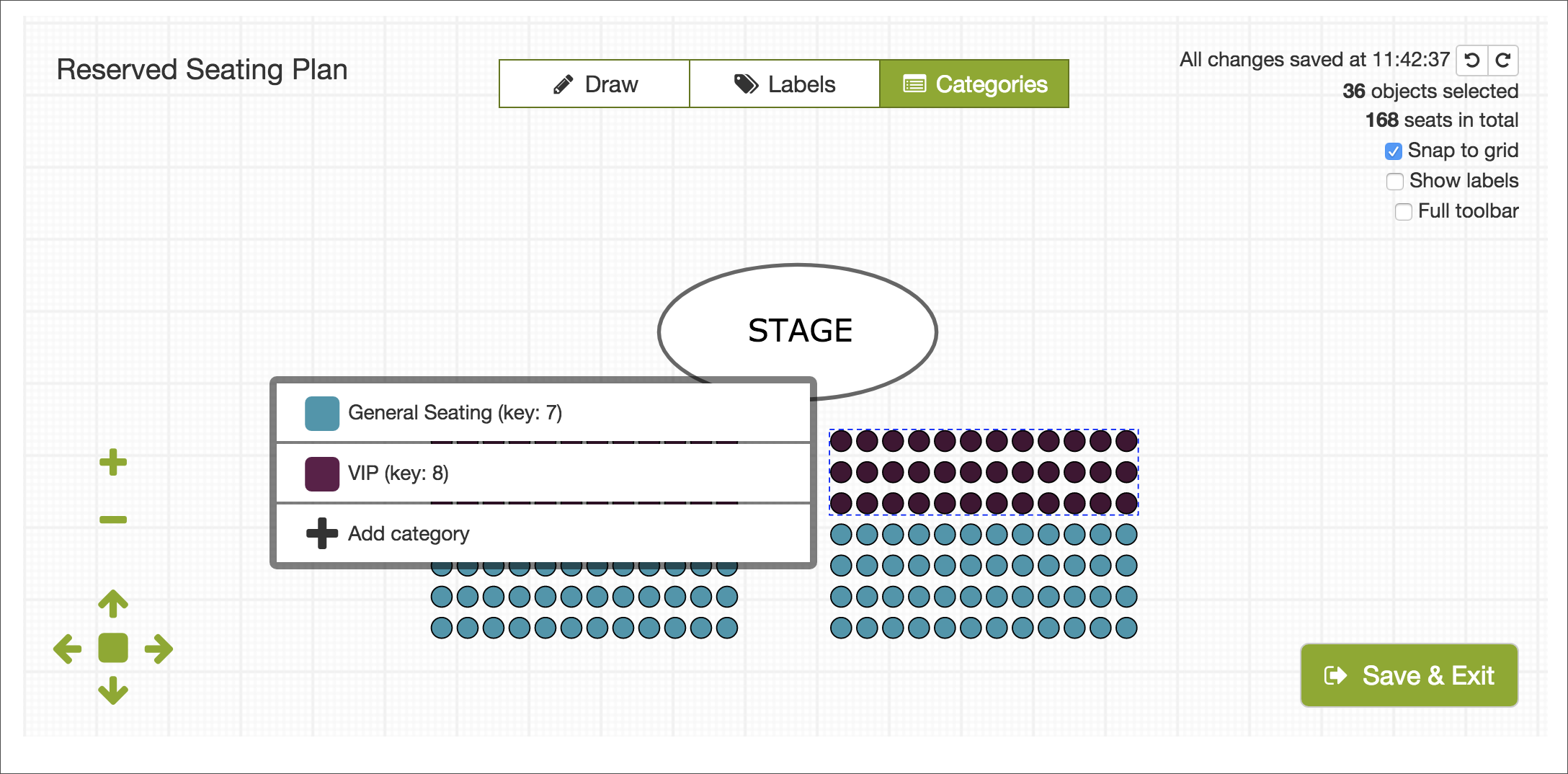Enable the Show labels checkbox
The width and height of the screenshot is (1568, 774).
point(1395,182)
